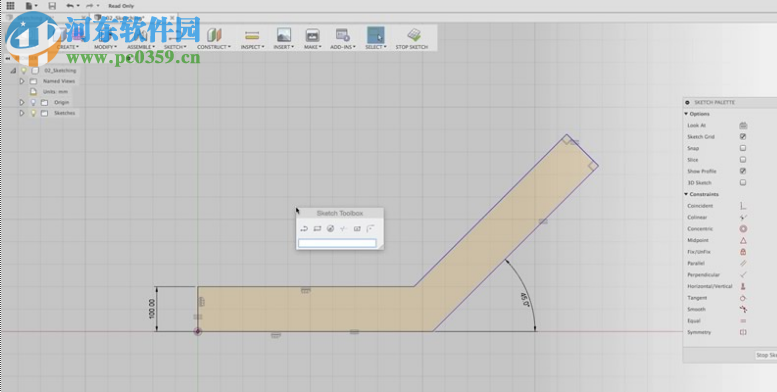Open the INSERT menu
The image size is (777, 392).
(283, 47)
